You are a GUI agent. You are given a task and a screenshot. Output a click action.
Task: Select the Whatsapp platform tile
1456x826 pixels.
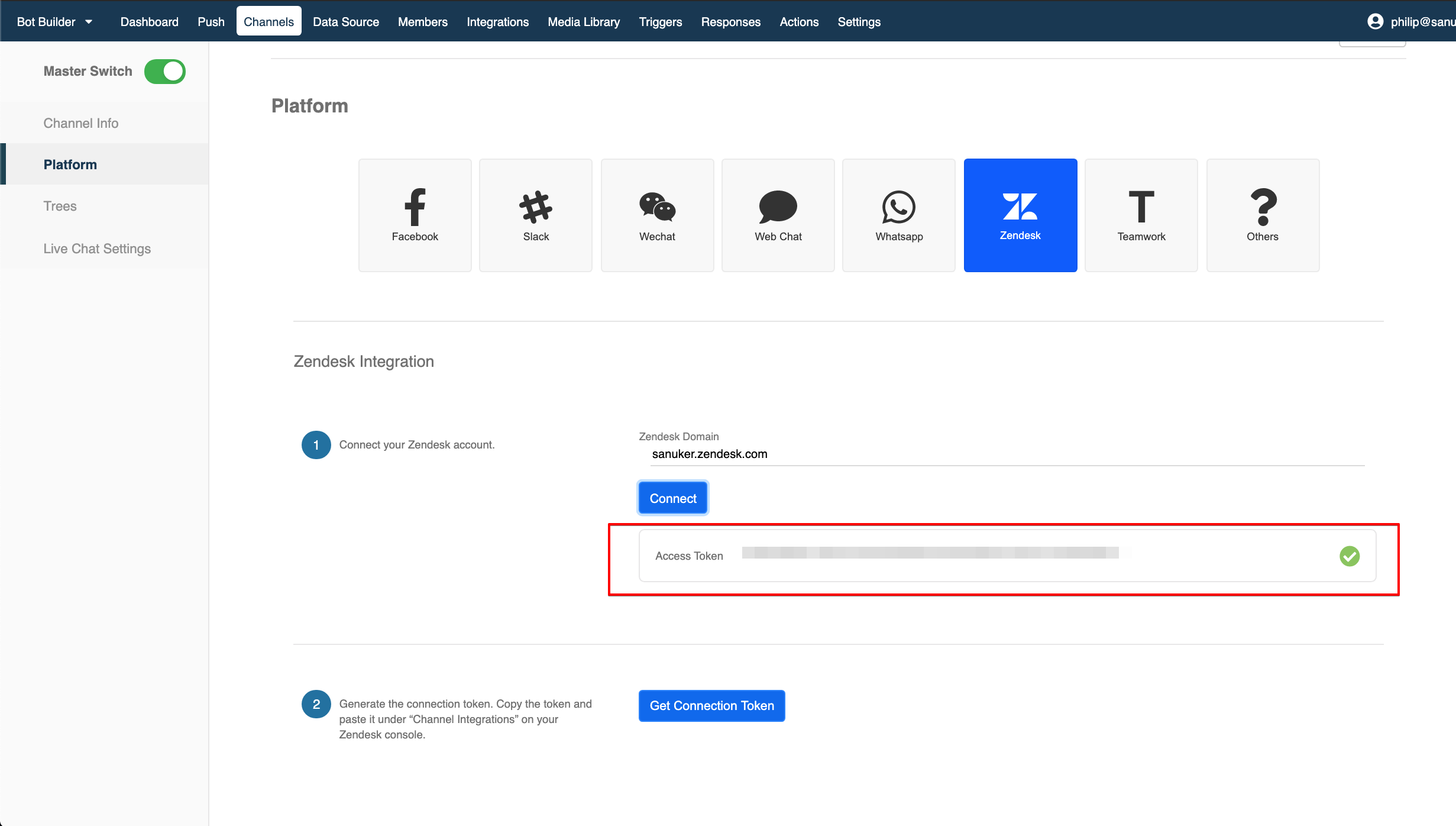click(899, 215)
